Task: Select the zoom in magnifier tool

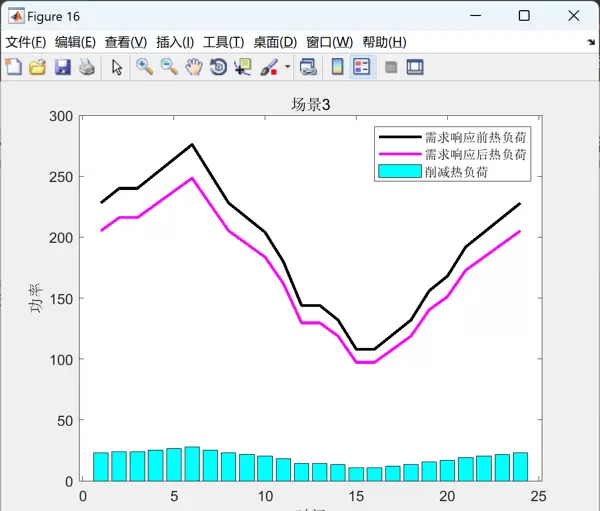Action: (145, 67)
